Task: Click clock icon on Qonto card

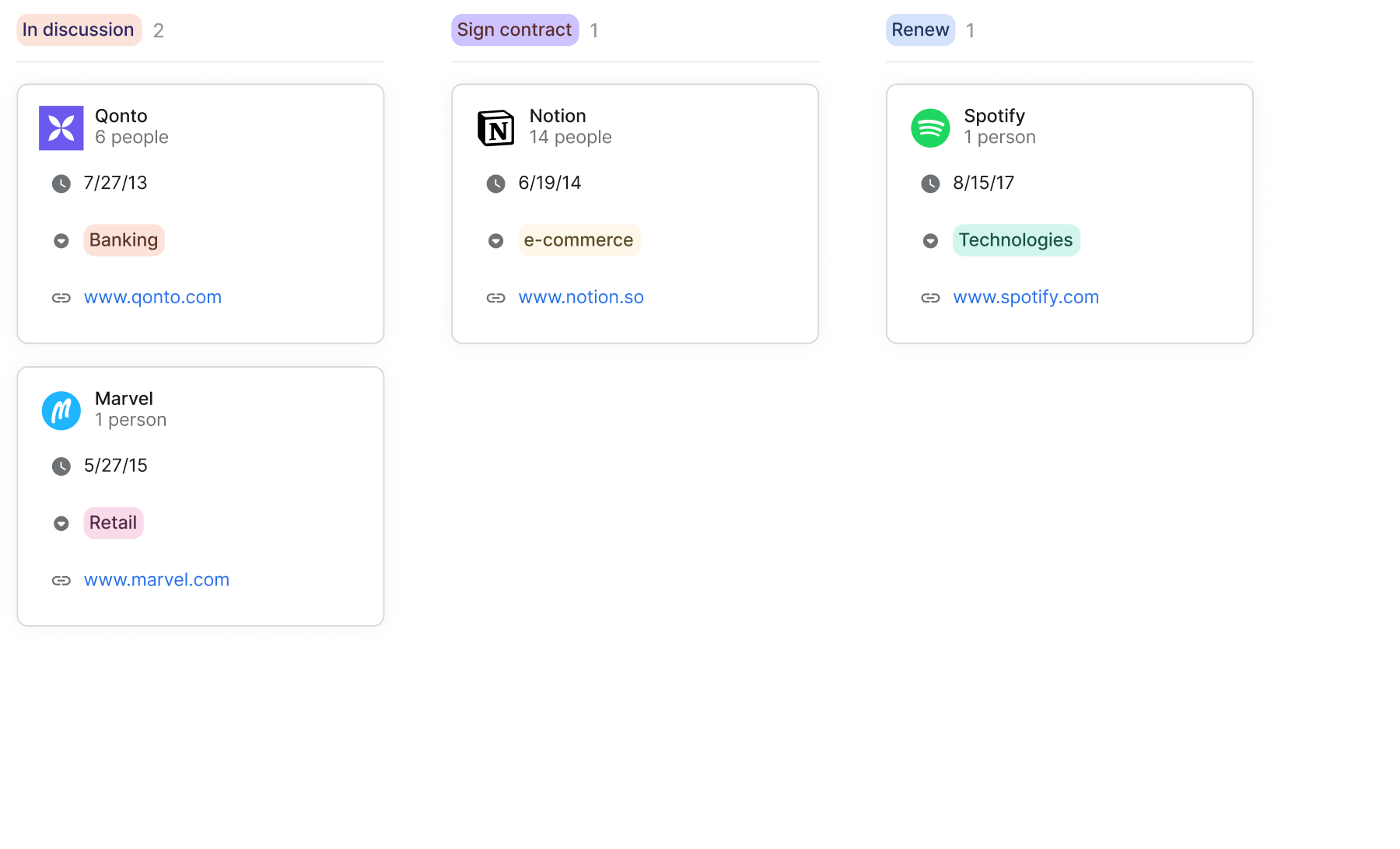Action: pos(61,183)
